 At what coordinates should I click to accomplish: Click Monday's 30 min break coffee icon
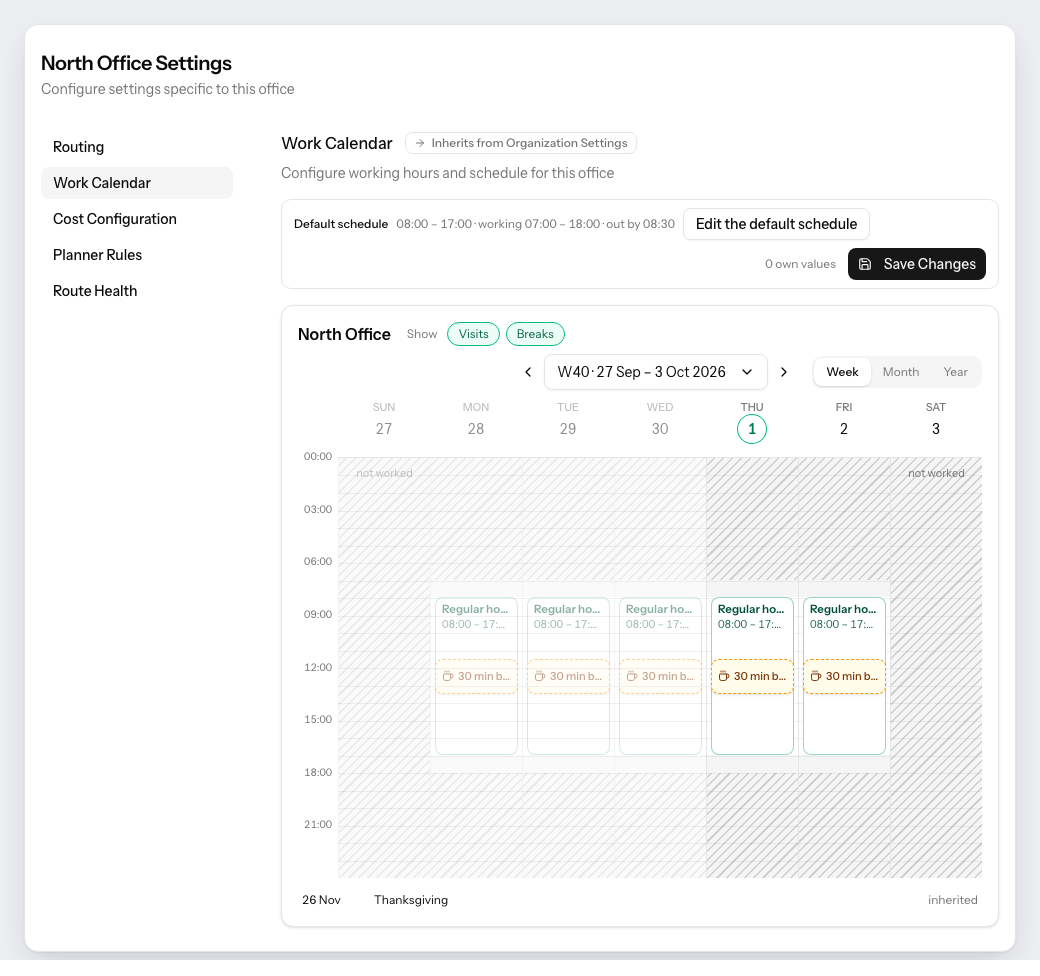tap(448, 676)
